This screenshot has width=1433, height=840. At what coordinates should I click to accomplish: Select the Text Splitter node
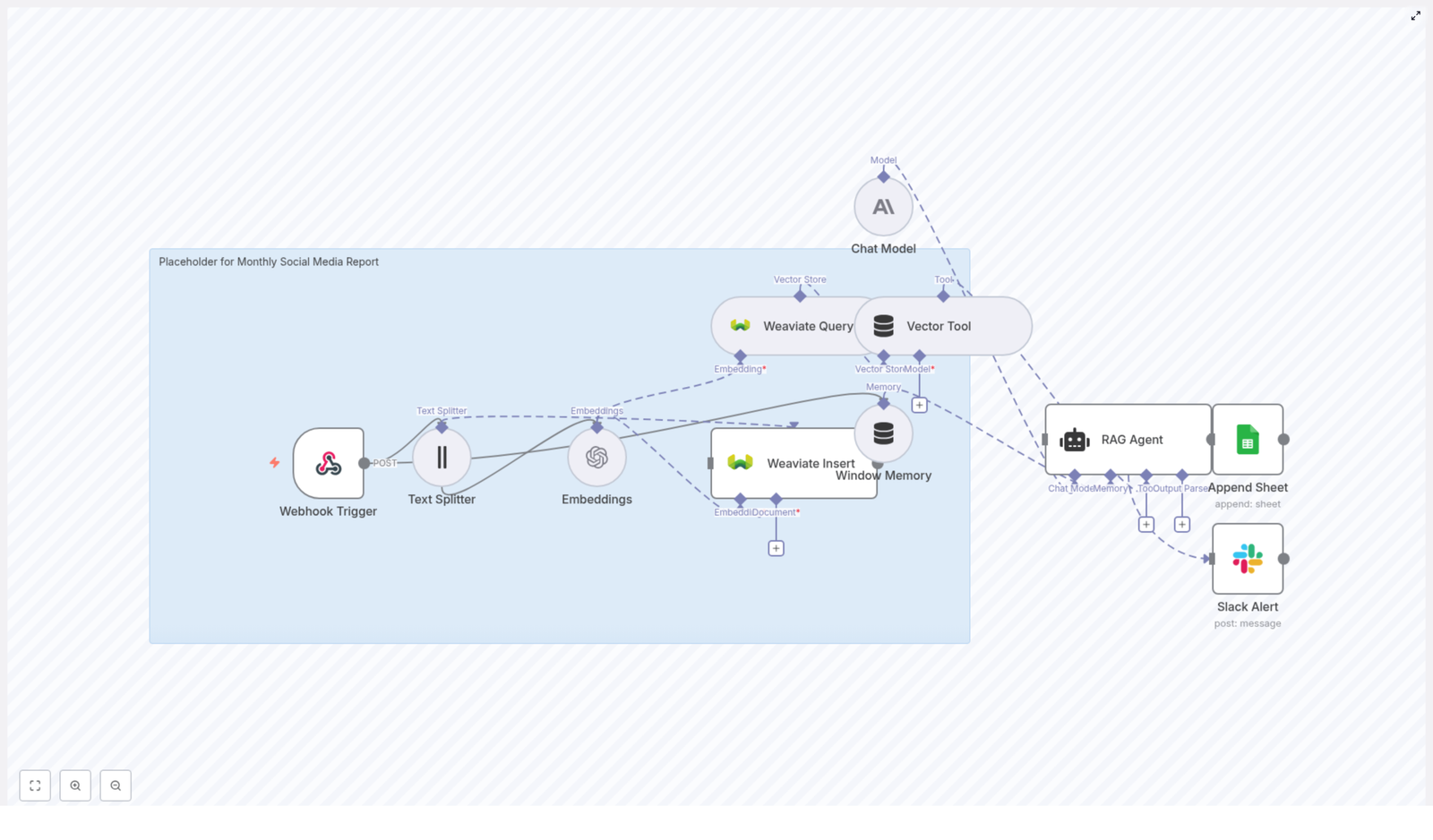(442, 457)
